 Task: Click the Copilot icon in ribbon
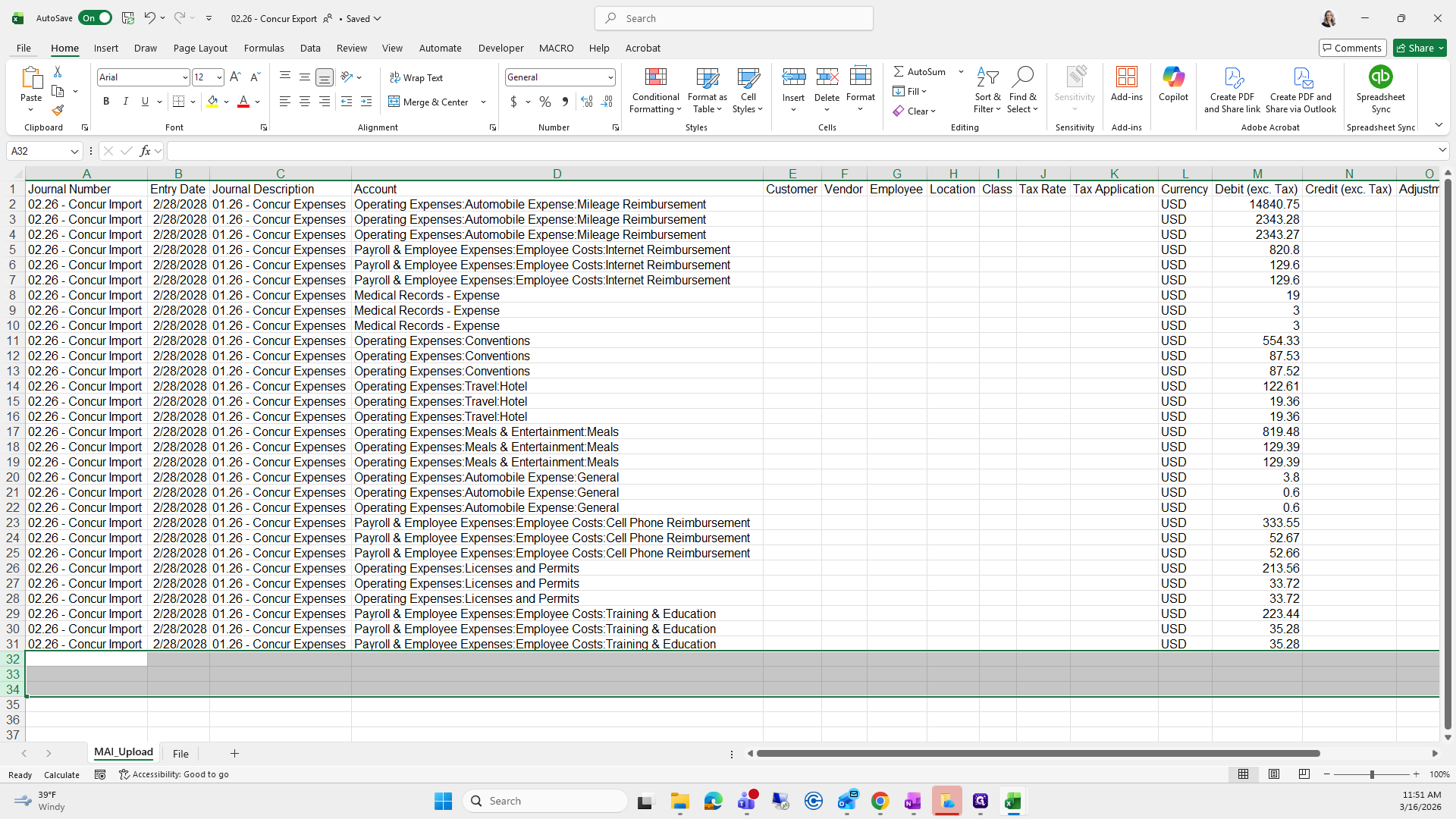[x=1173, y=77]
